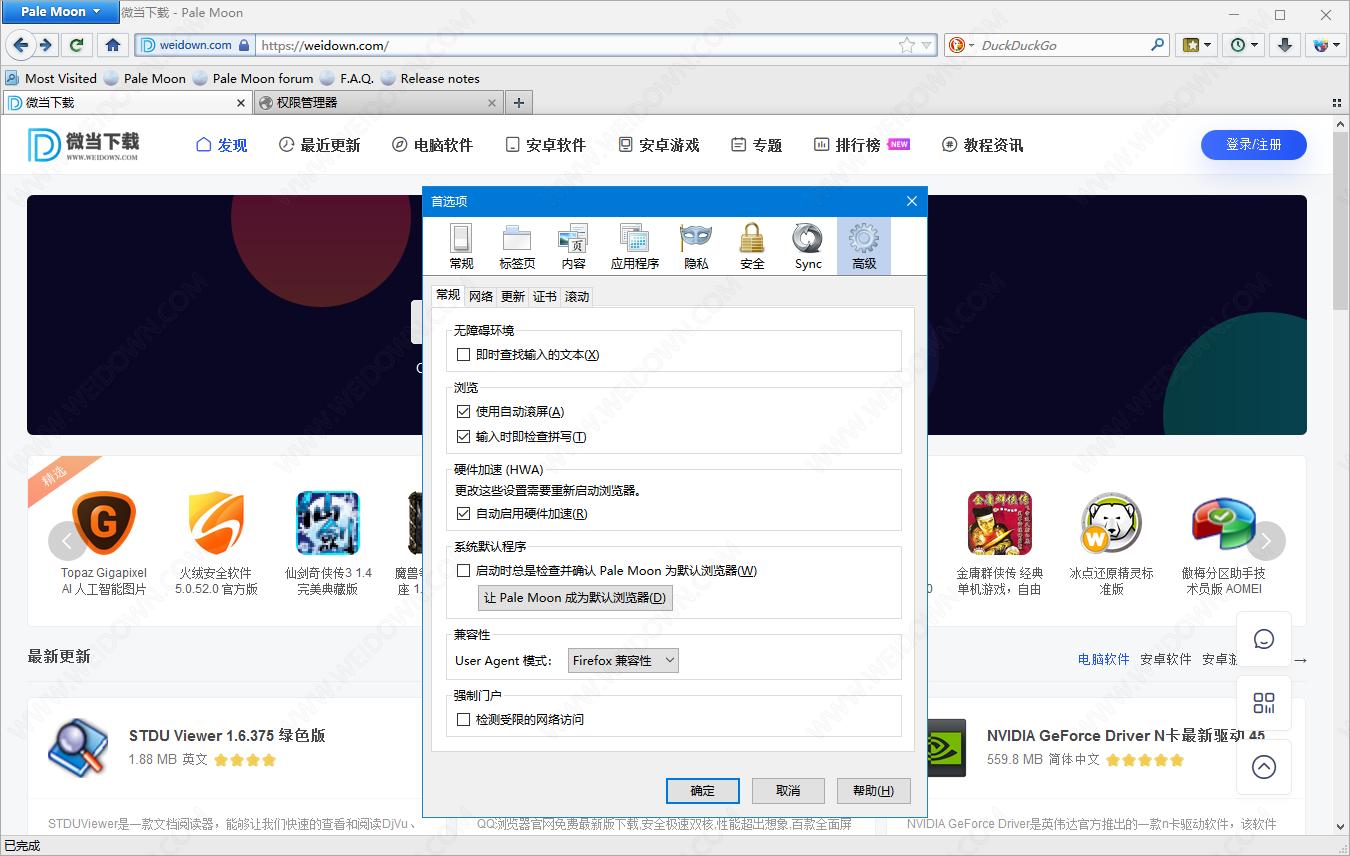The width and height of the screenshot is (1350, 856).
Task: Disable 自动启用硬件加速 checkbox
Action: pos(463,514)
